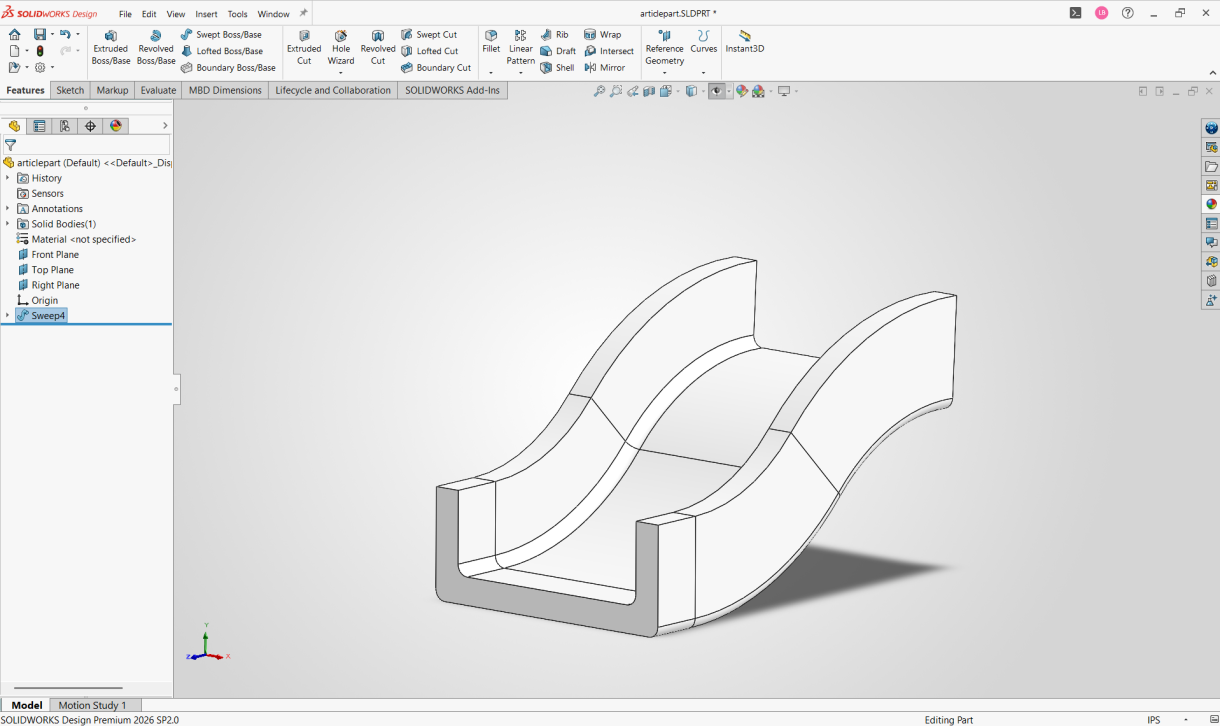
Task: Expand the History tree node
Action: [x=8, y=178]
